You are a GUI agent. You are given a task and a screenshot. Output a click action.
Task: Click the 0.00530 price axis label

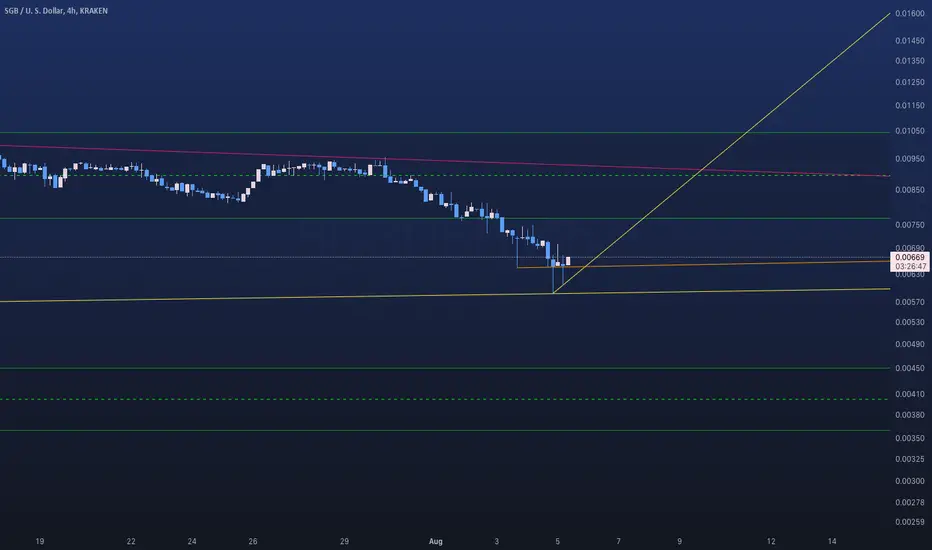[x=909, y=322]
